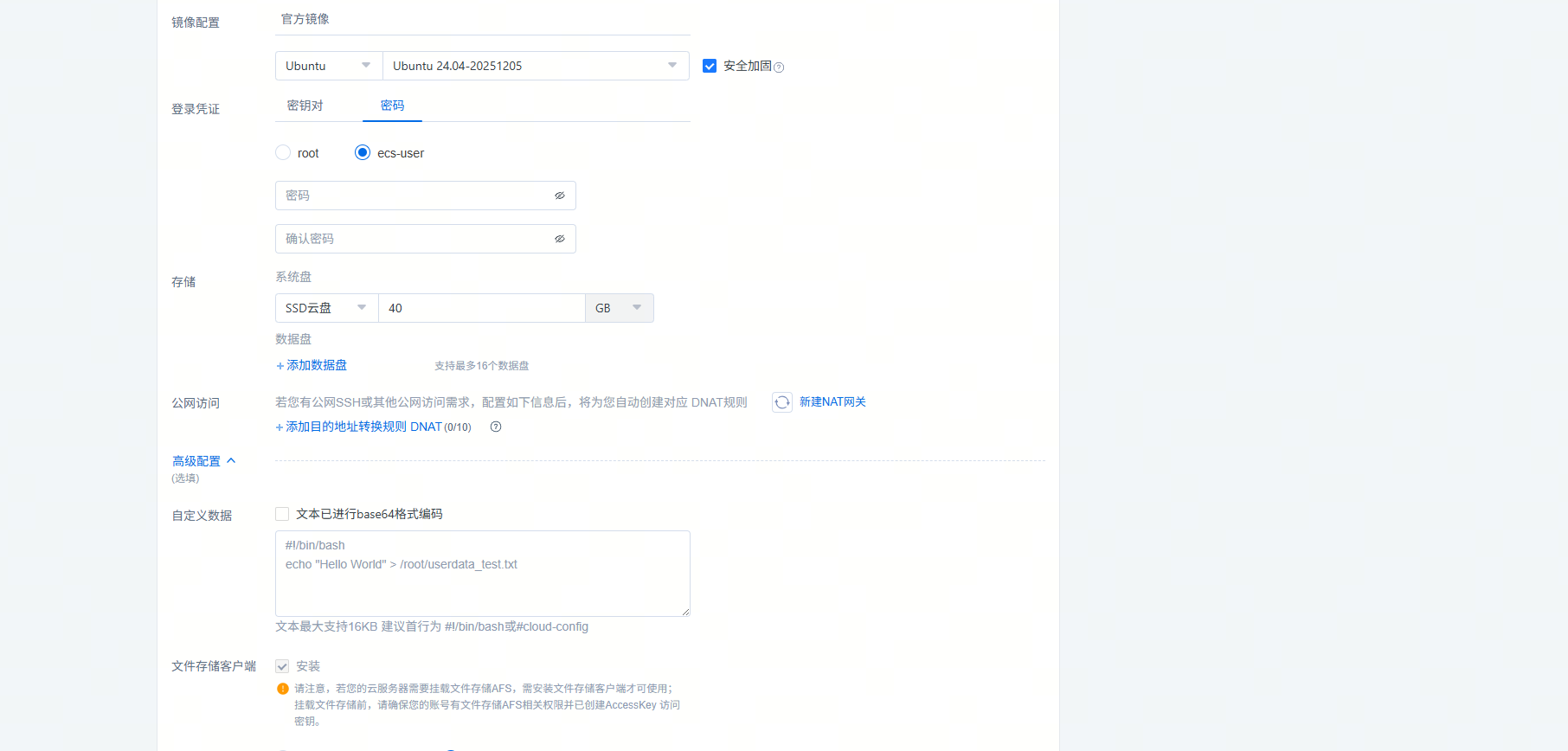Toggle the 安装 file storage client checkbox
The image size is (1568, 751).
click(x=282, y=666)
